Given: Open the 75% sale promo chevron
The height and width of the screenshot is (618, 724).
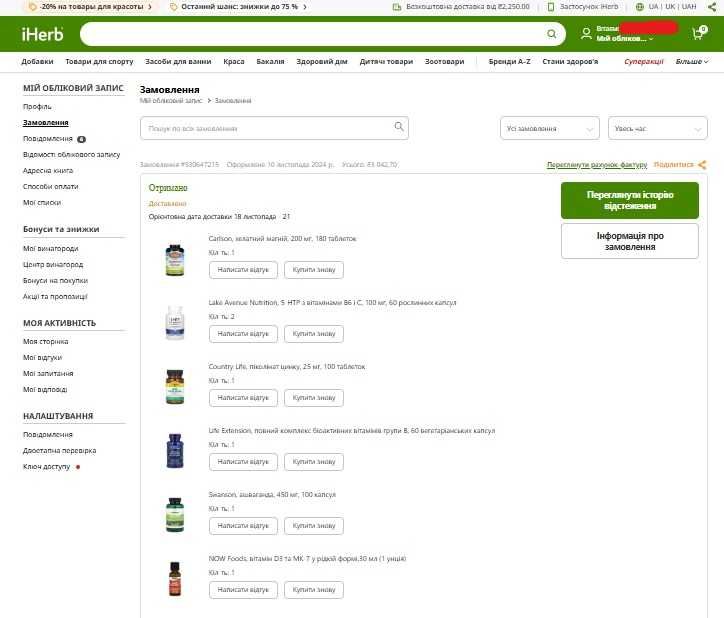Looking at the screenshot, I should coord(305,7).
